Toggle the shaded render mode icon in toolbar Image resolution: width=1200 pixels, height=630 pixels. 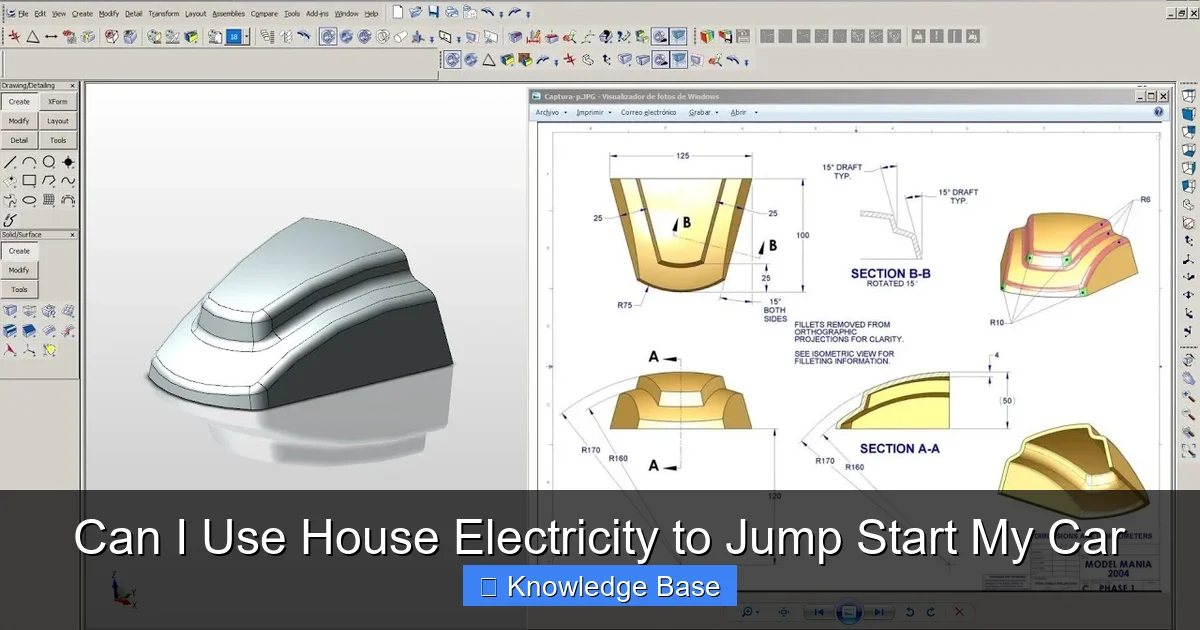coord(327,36)
